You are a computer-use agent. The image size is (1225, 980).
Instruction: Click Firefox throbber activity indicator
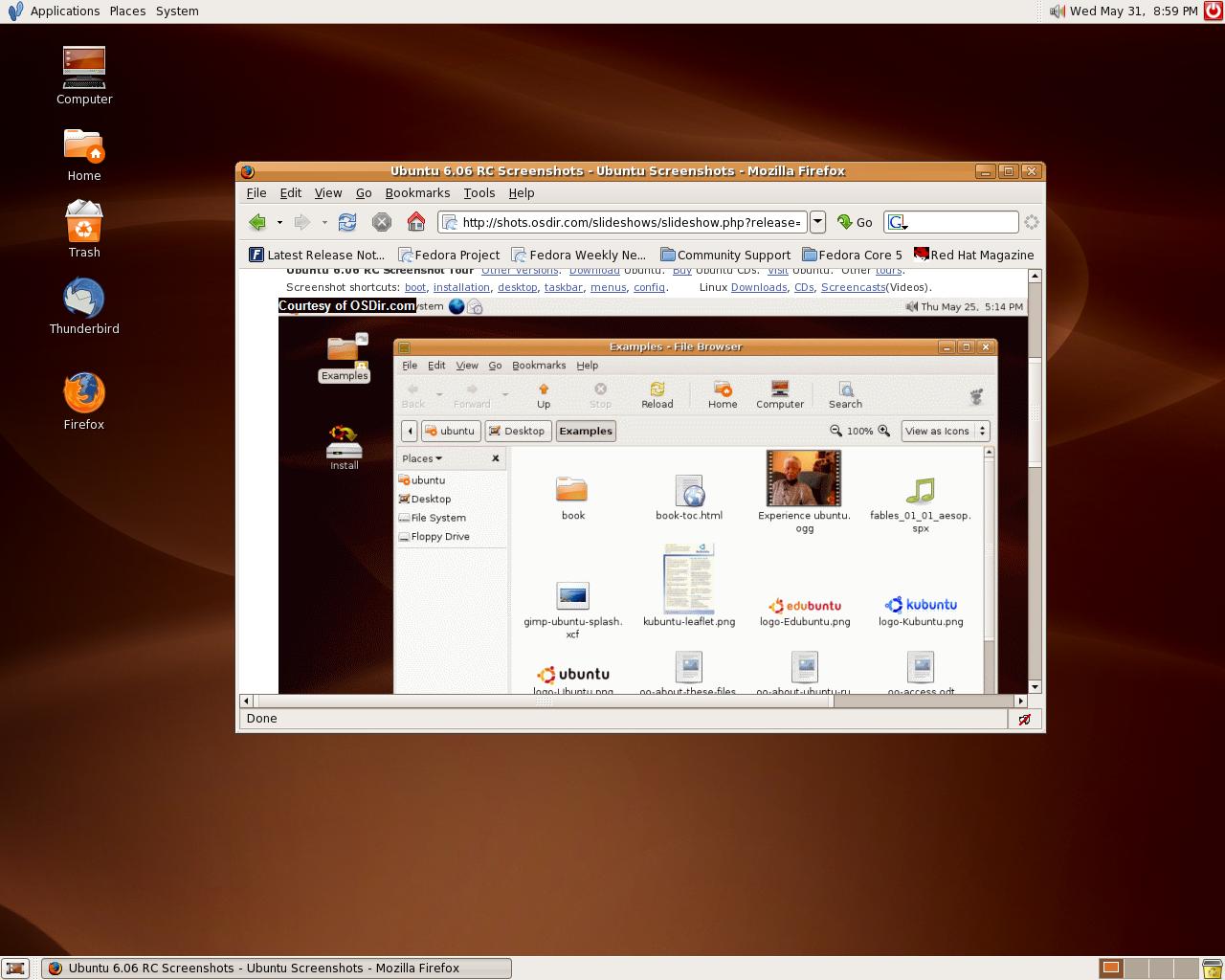[1032, 222]
